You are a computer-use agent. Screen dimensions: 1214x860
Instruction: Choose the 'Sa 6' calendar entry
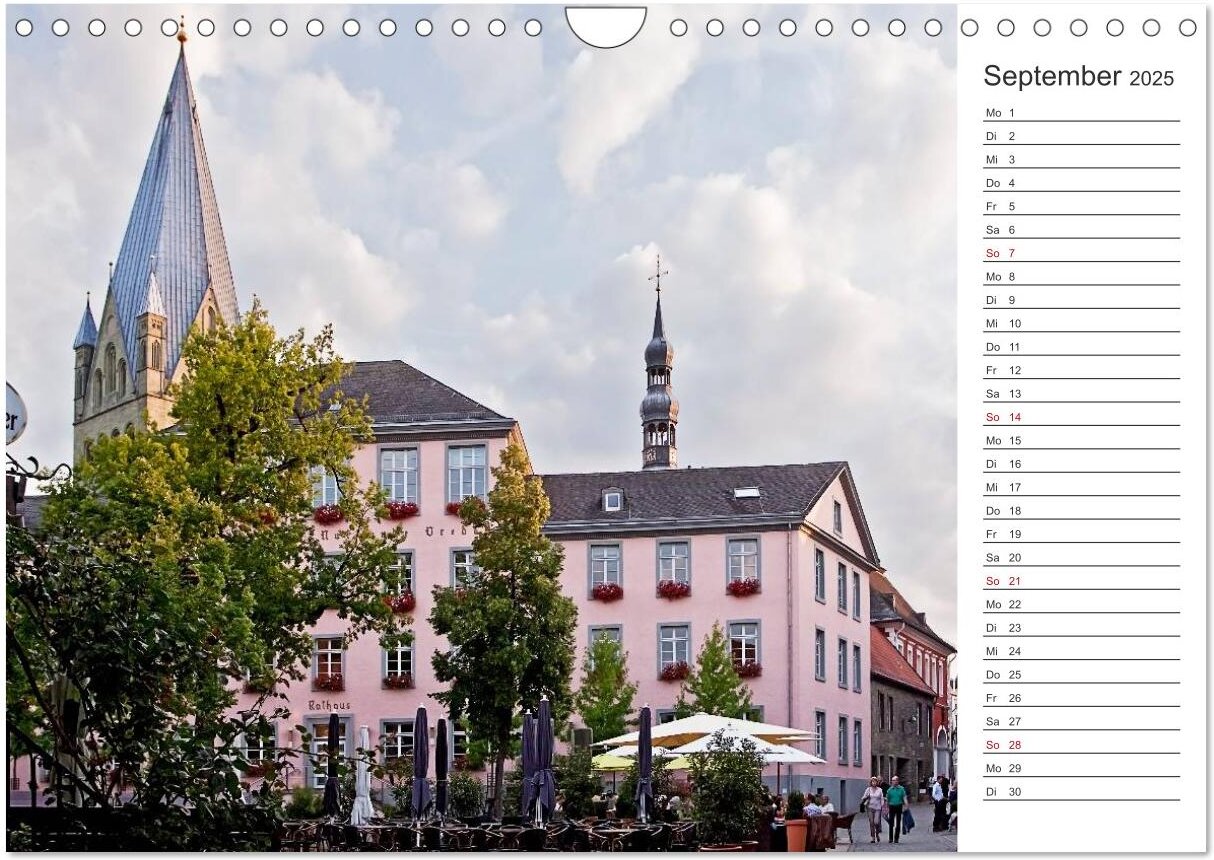tap(1081, 229)
